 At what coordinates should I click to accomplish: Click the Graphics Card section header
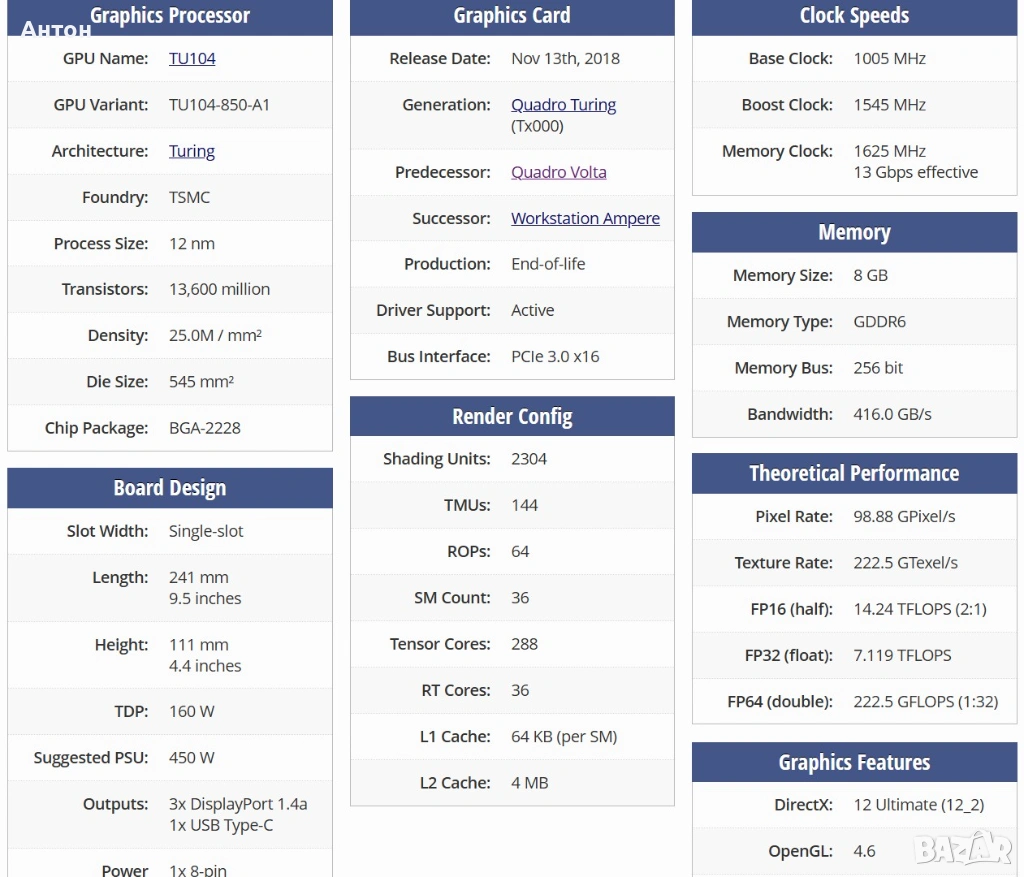[x=512, y=16]
